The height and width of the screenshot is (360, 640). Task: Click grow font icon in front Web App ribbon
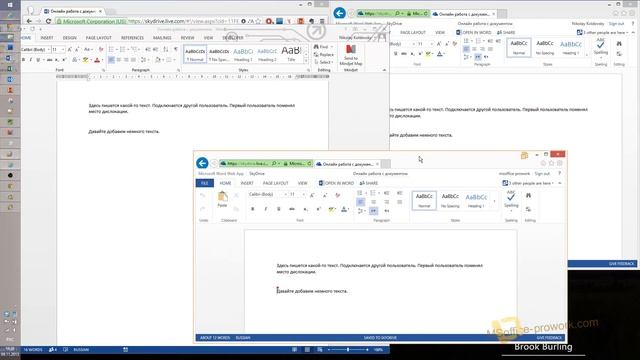312,195
